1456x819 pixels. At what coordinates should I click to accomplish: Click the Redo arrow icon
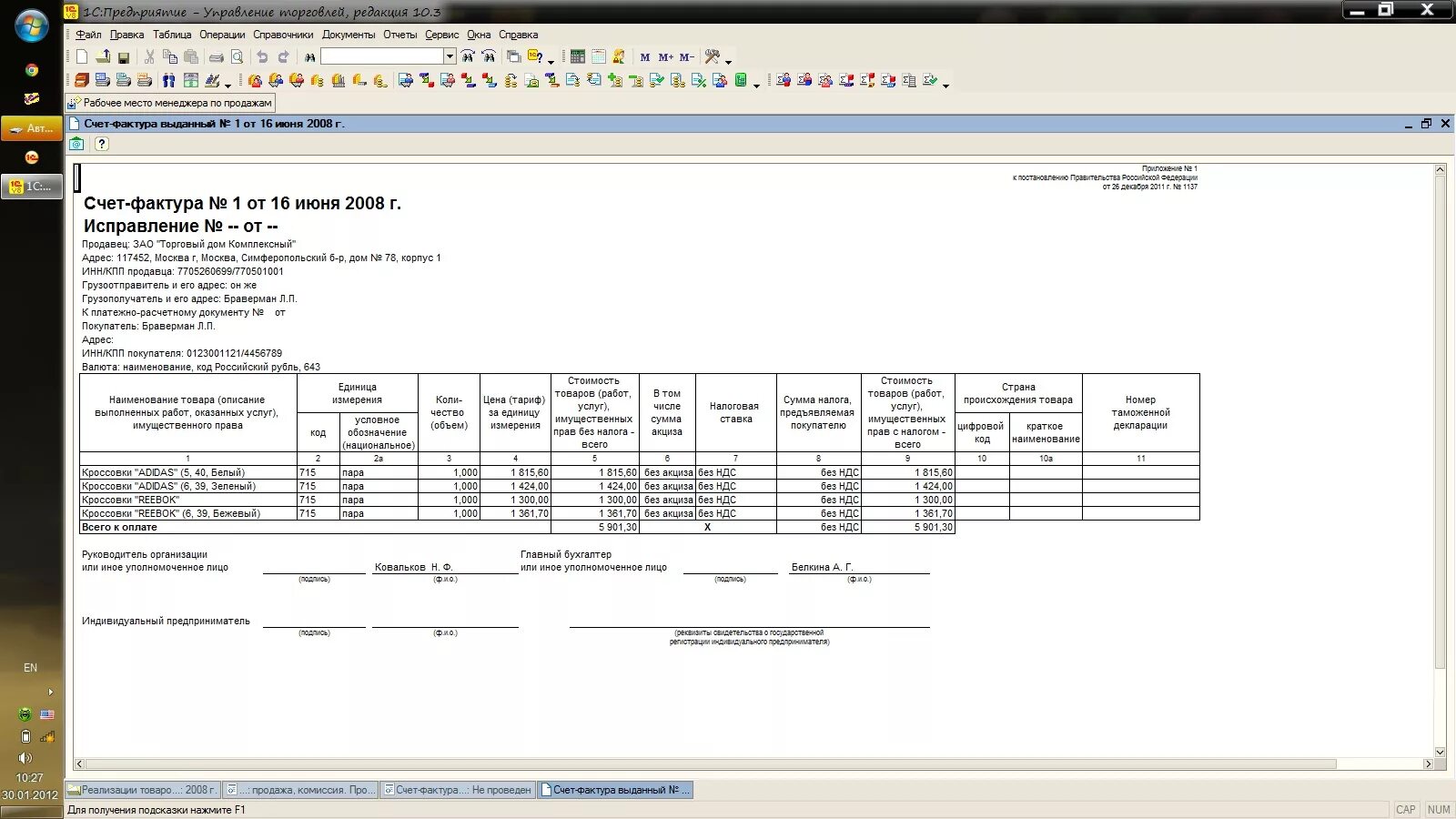tap(283, 57)
